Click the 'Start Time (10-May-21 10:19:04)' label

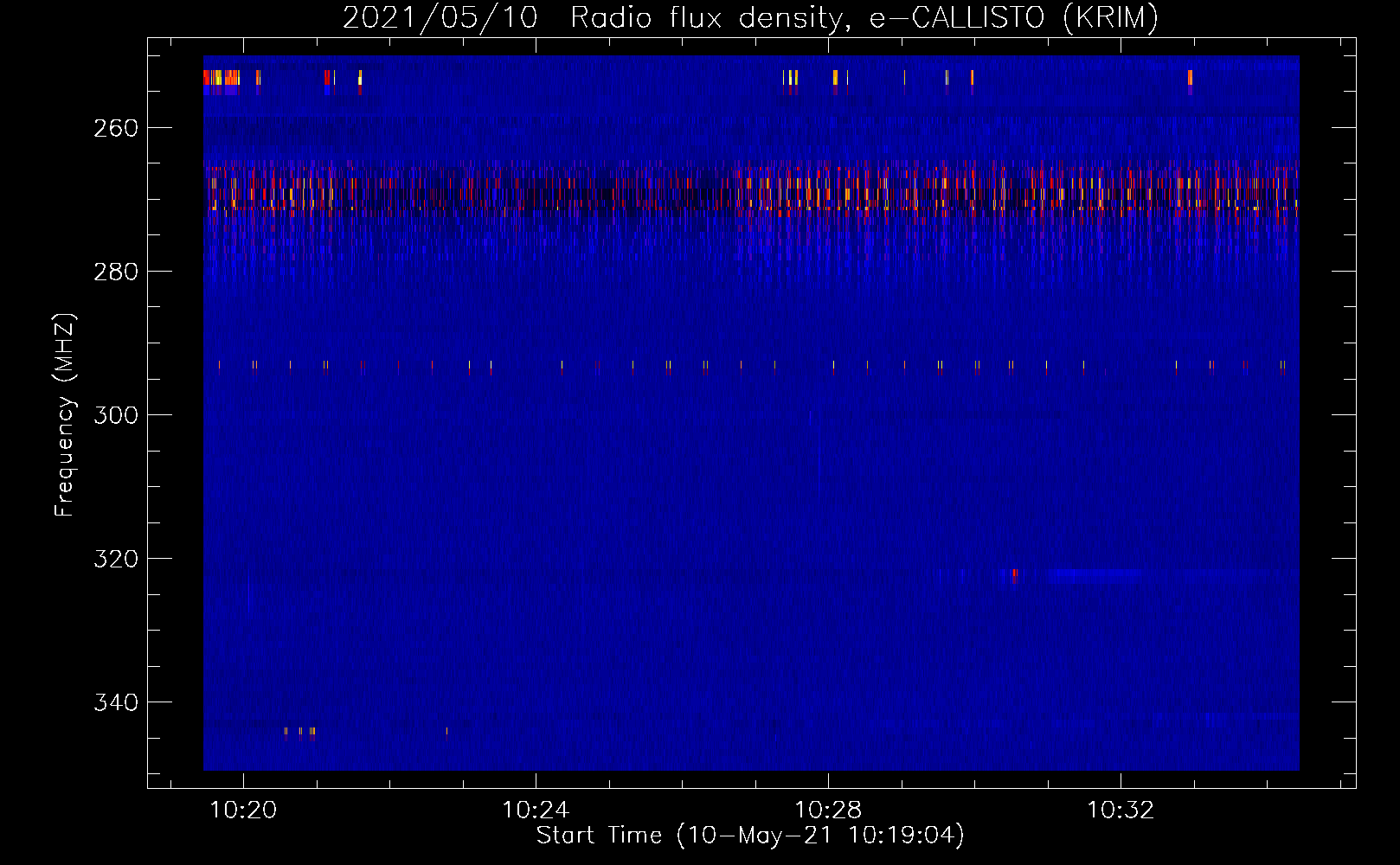tap(750, 836)
